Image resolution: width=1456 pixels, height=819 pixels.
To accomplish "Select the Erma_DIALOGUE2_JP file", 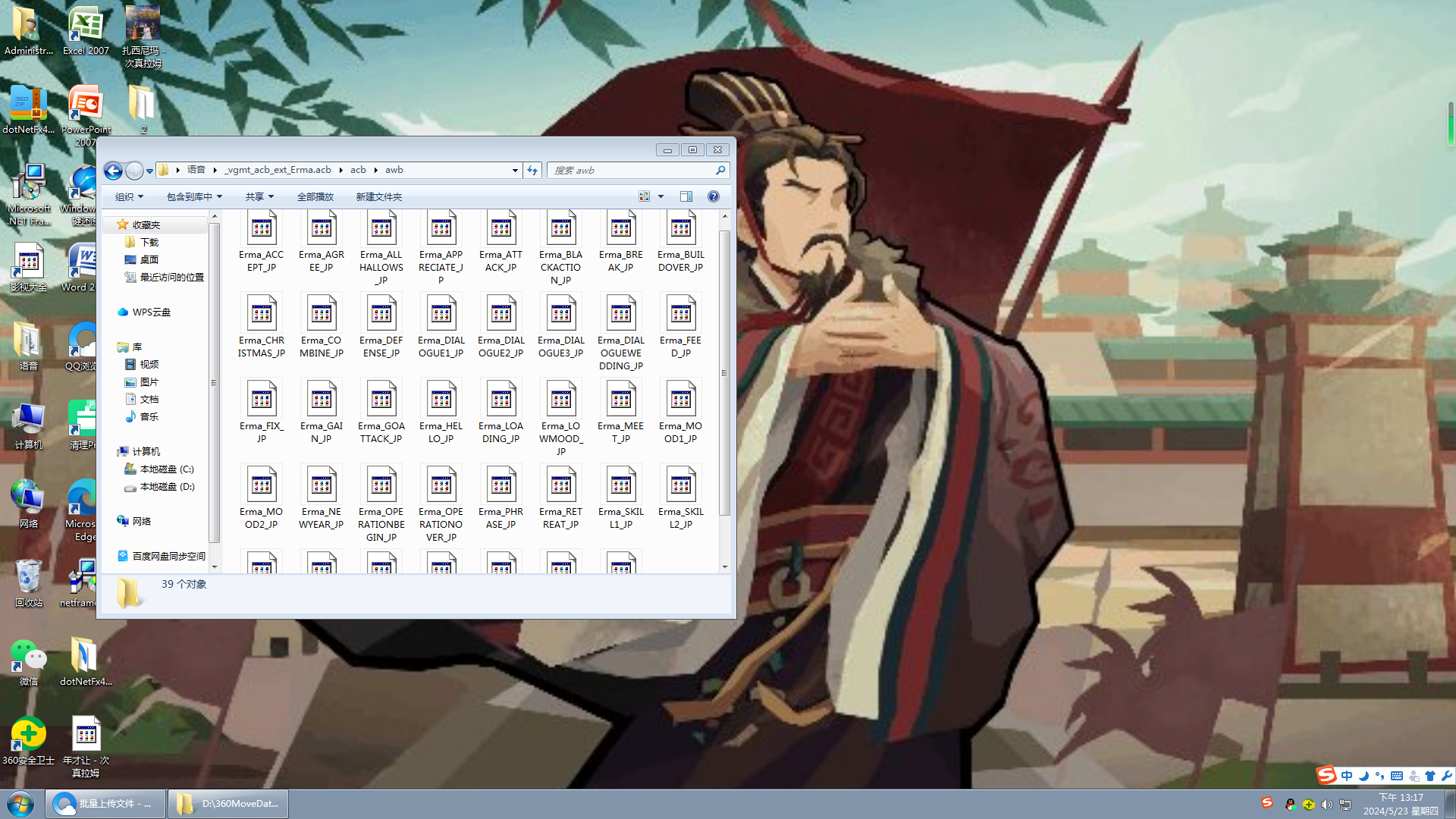I will coord(501,326).
